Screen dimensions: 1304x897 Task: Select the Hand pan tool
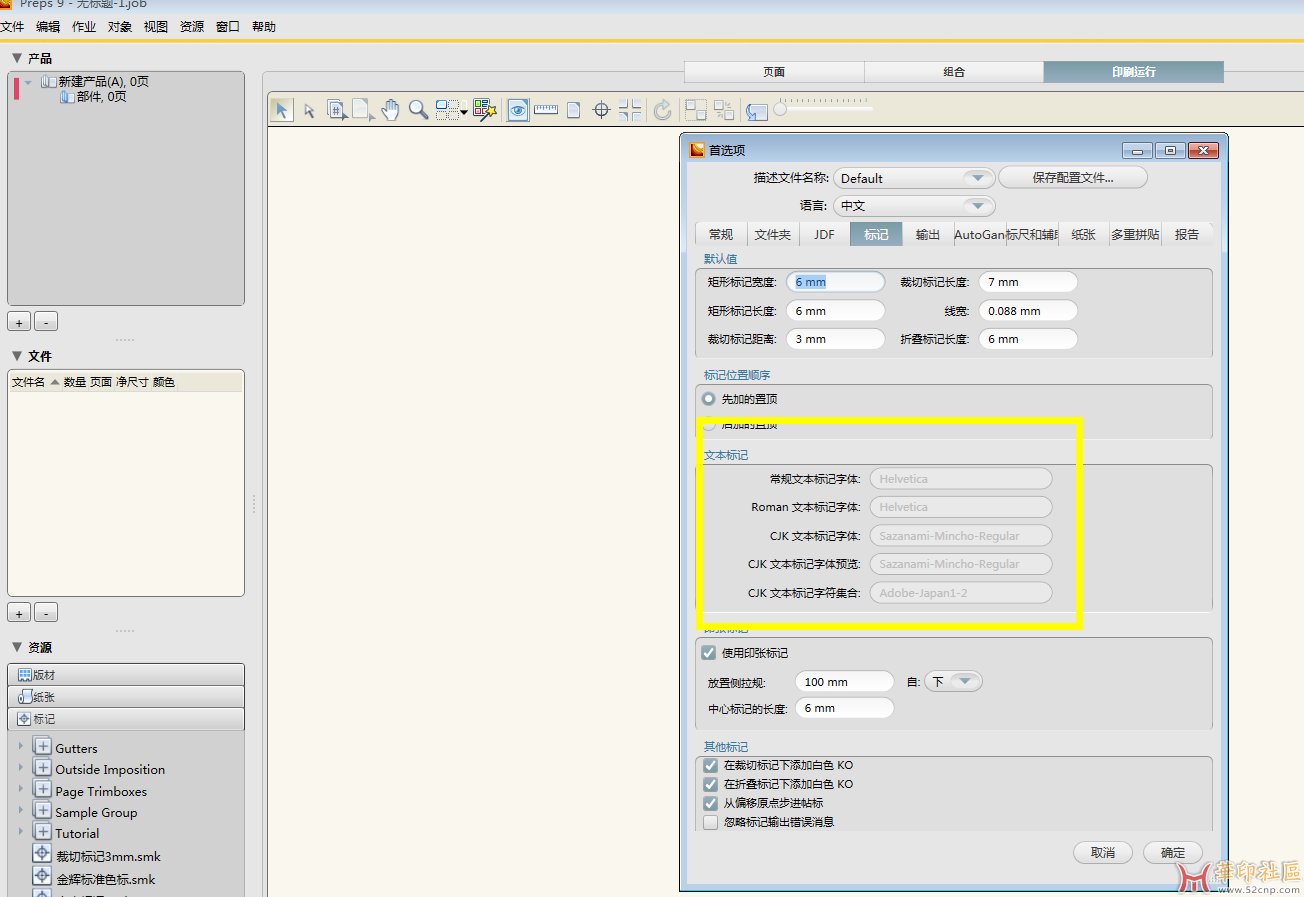(x=390, y=110)
